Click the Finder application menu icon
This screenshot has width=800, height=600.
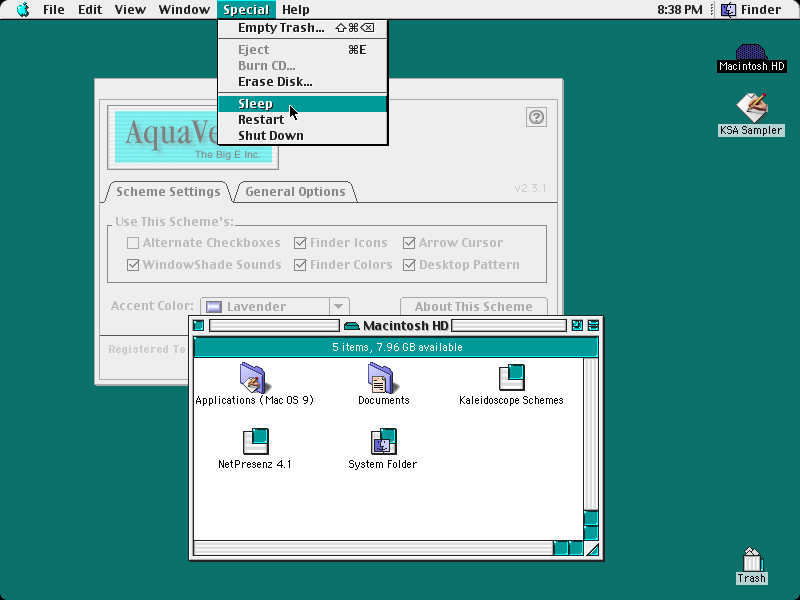click(x=728, y=10)
